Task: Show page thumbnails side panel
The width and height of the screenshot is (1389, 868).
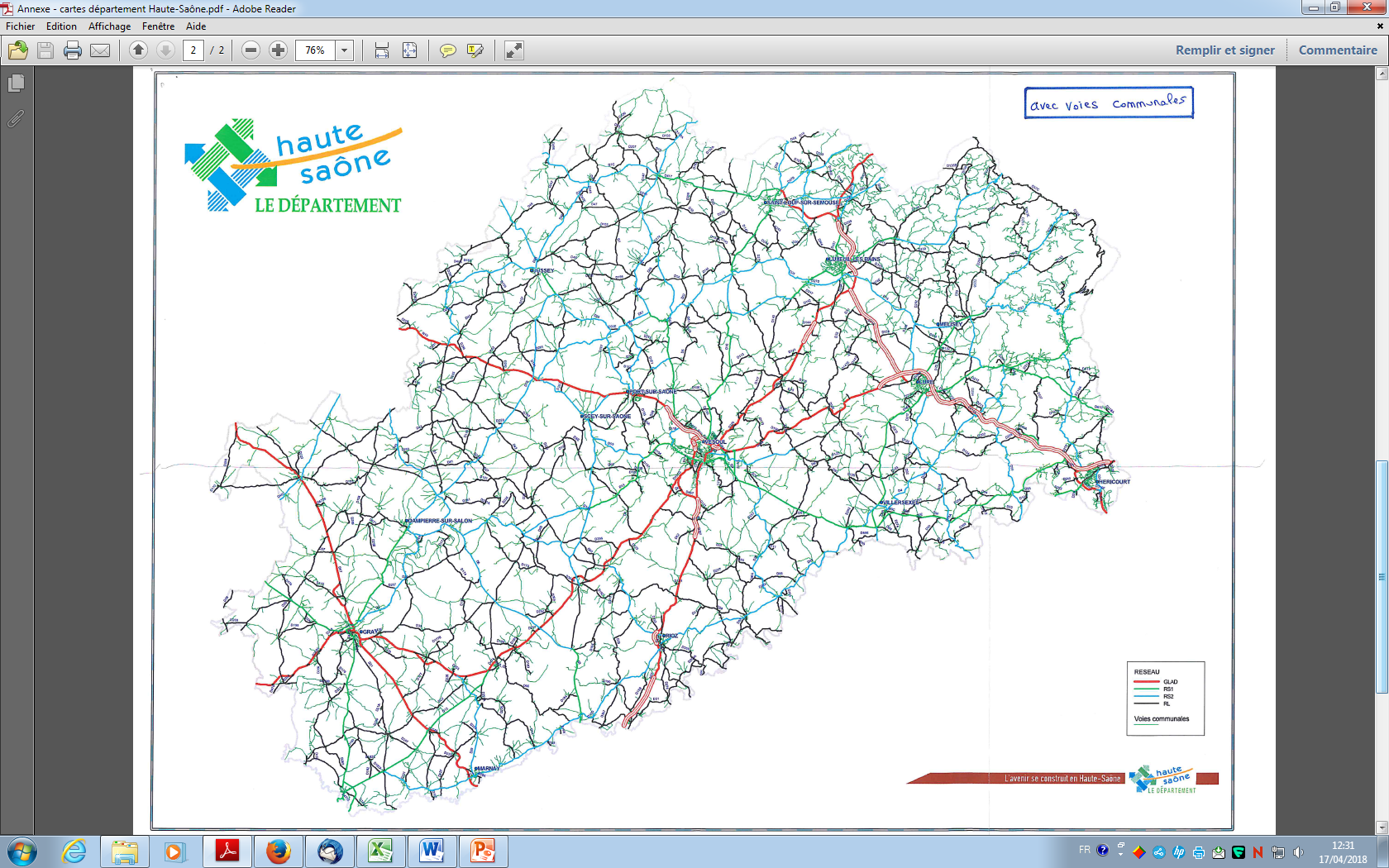Action: pyautogui.click(x=16, y=83)
